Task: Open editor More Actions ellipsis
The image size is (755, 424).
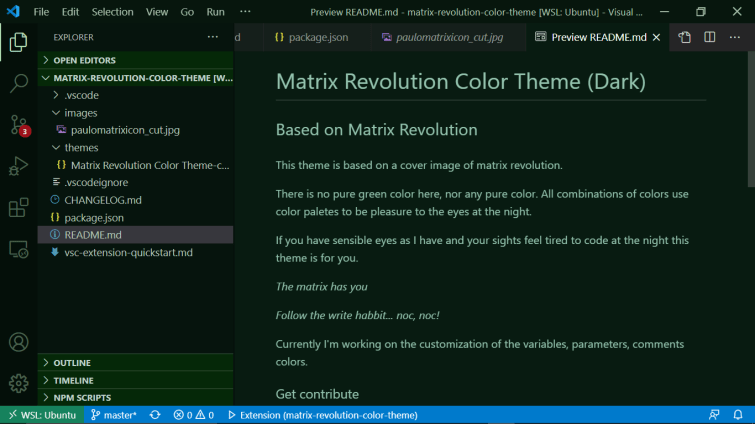Action: pyautogui.click(x=734, y=37)
